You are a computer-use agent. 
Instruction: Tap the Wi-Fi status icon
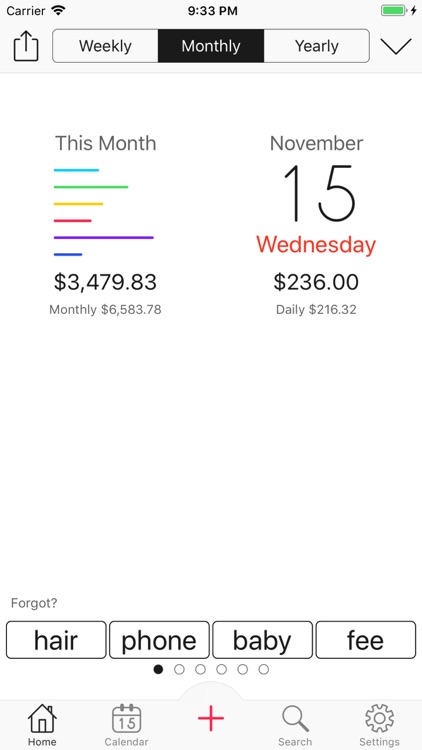pyautogui.click(x=58, y=11)
